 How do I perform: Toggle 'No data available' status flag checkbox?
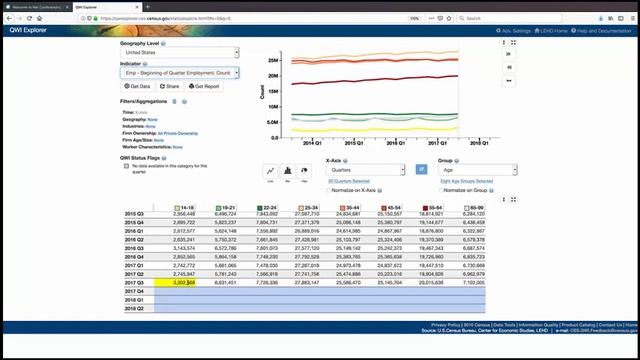coord(127,166)
